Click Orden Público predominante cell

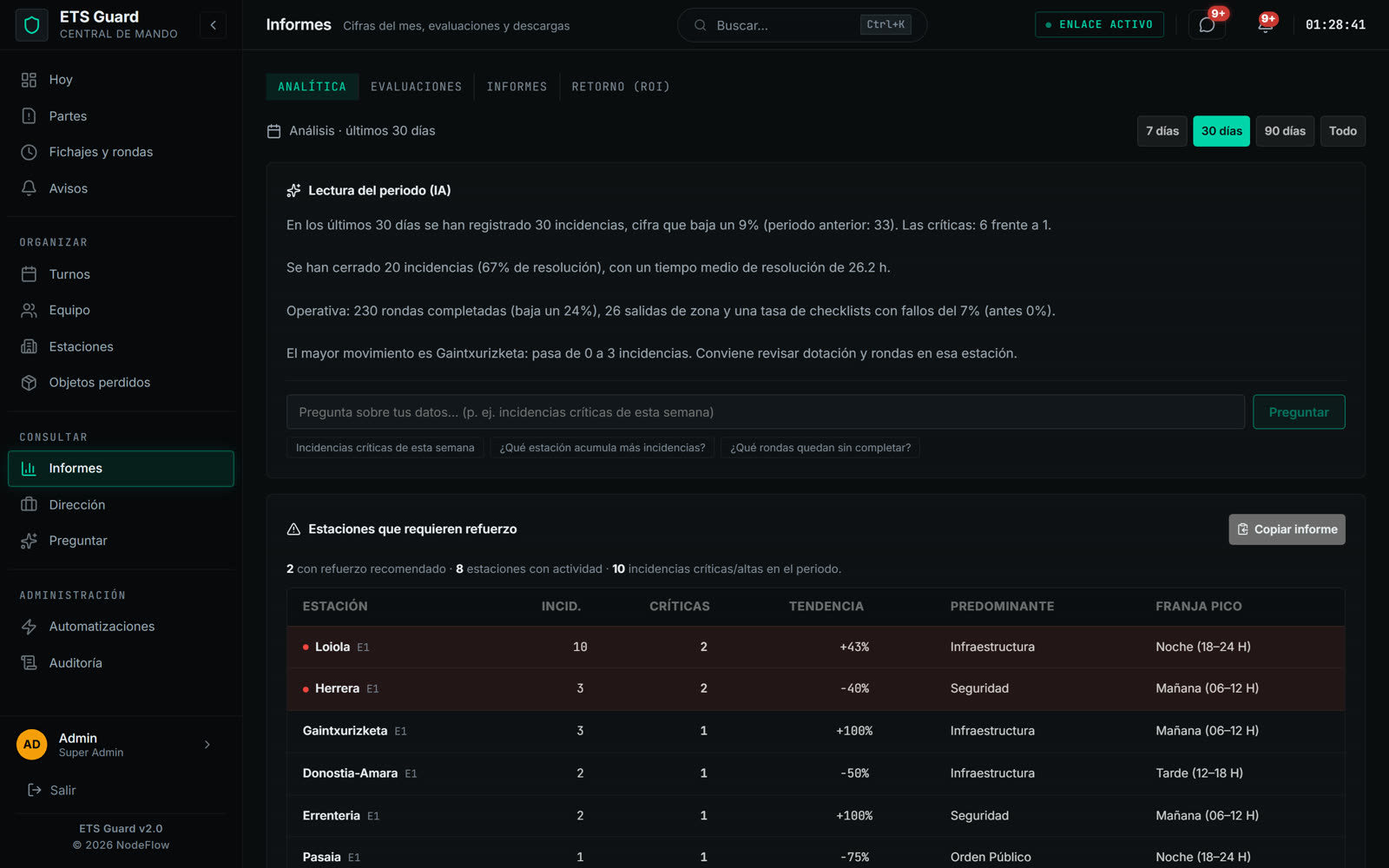coord(991,858)
